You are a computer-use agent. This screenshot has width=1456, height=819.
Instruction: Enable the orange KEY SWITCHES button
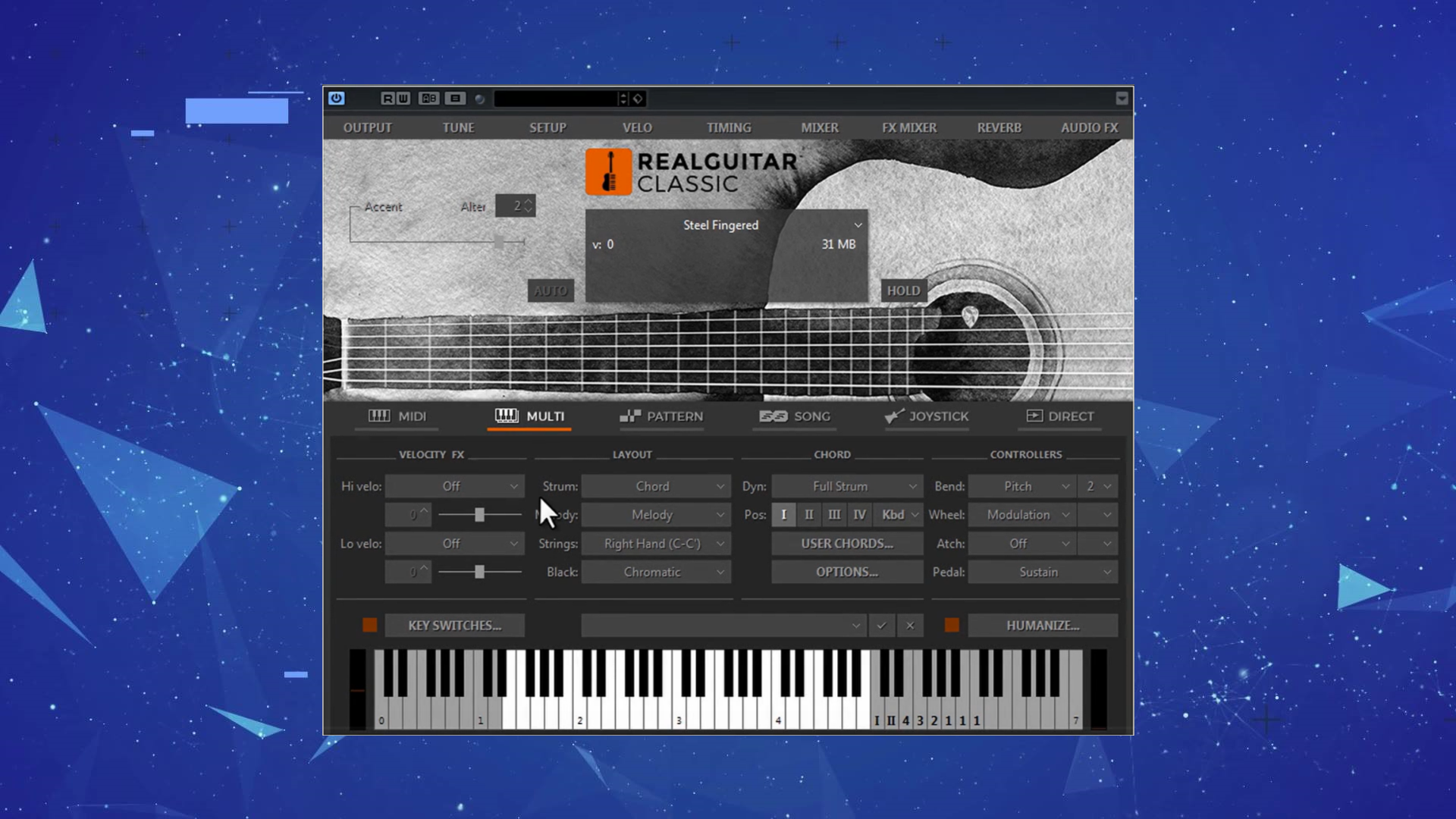[x=368, y=625]
